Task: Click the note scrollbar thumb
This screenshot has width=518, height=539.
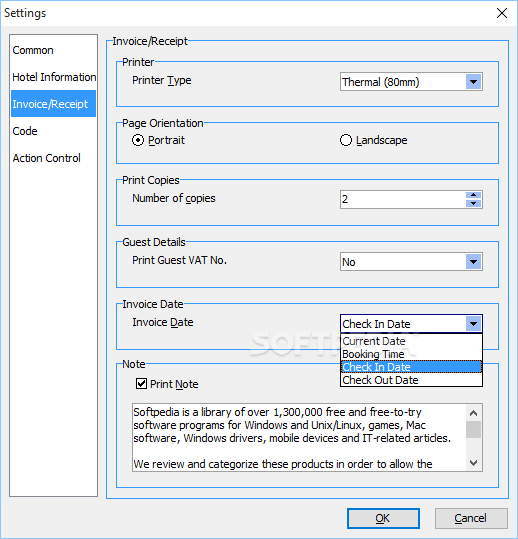Action: [x=473, y=430]
